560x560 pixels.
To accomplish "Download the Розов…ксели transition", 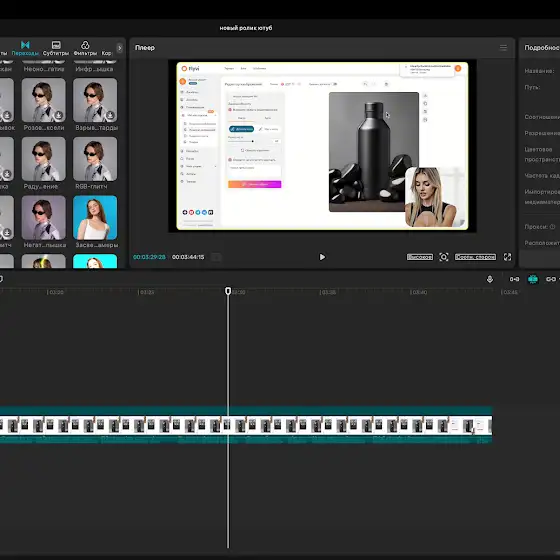I will click(x=59, y=115).
